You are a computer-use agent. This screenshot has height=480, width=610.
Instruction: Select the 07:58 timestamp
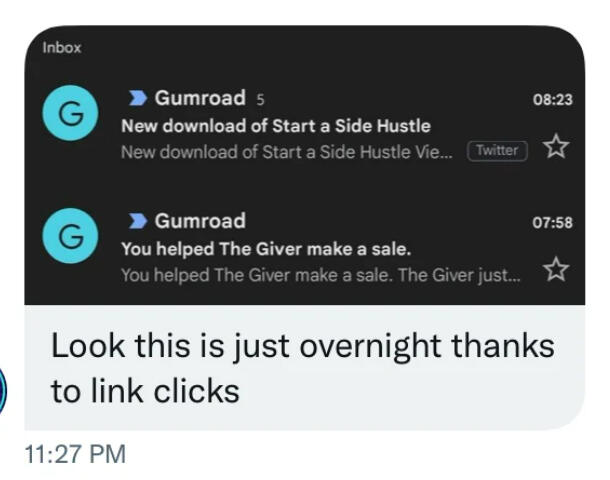552,222
